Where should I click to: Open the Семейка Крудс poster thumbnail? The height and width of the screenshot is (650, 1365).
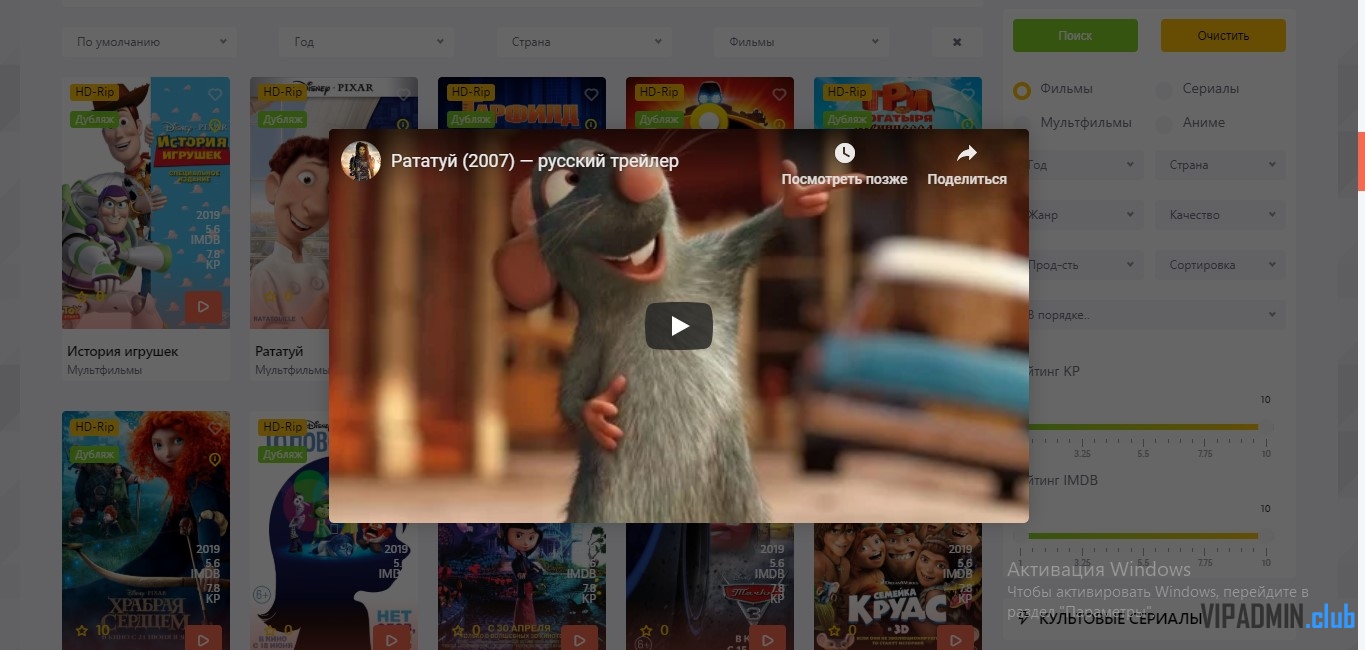point(898,586)
